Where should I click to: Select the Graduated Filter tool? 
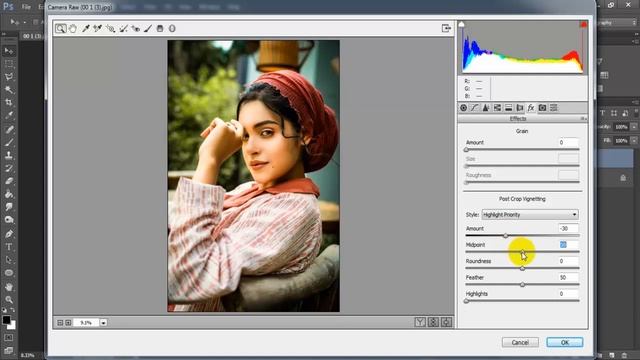pyautogui.click(x=160, y=28)
